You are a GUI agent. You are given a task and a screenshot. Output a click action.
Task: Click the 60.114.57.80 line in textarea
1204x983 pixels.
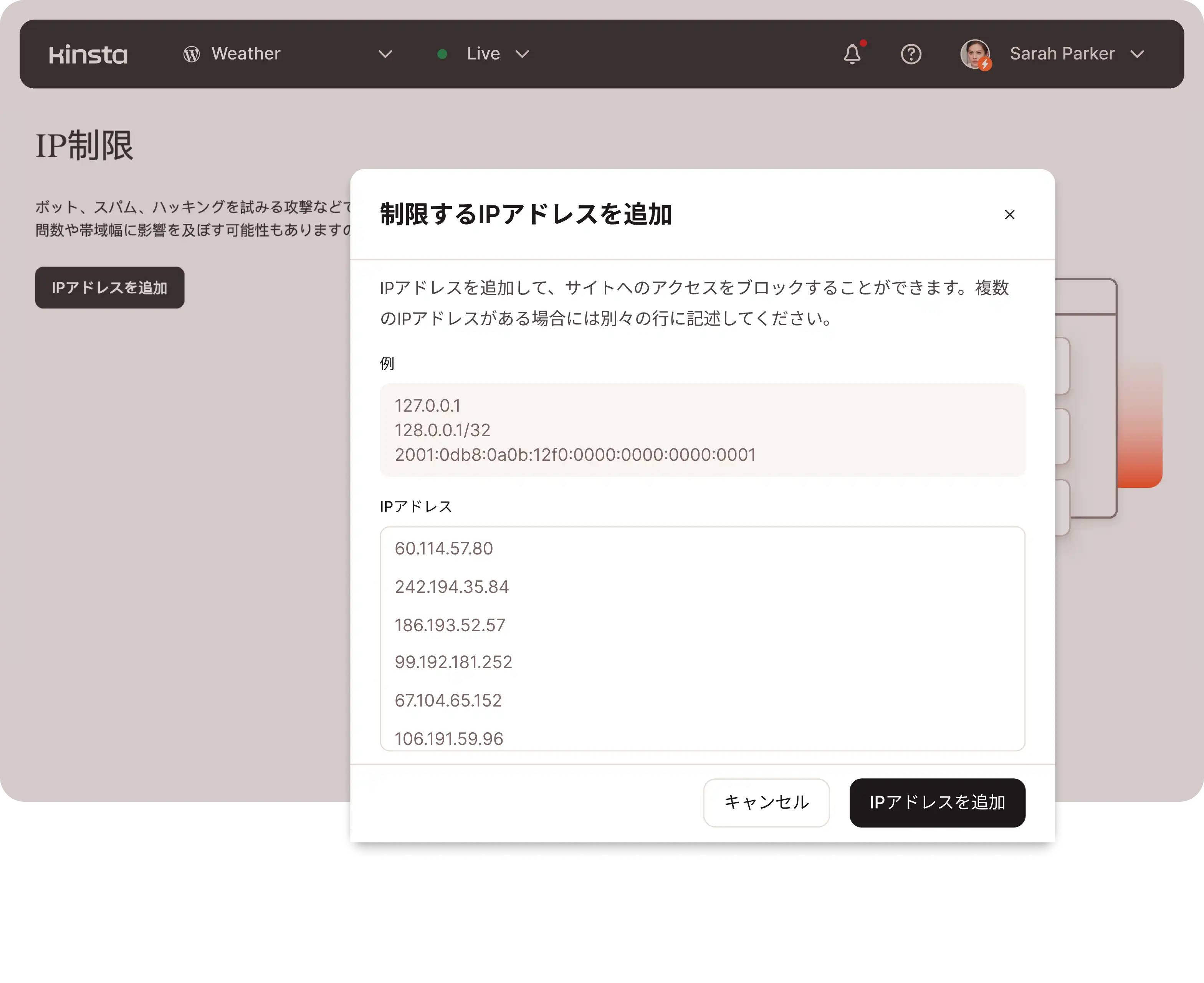pyautogui.click(x=444, y=548)
